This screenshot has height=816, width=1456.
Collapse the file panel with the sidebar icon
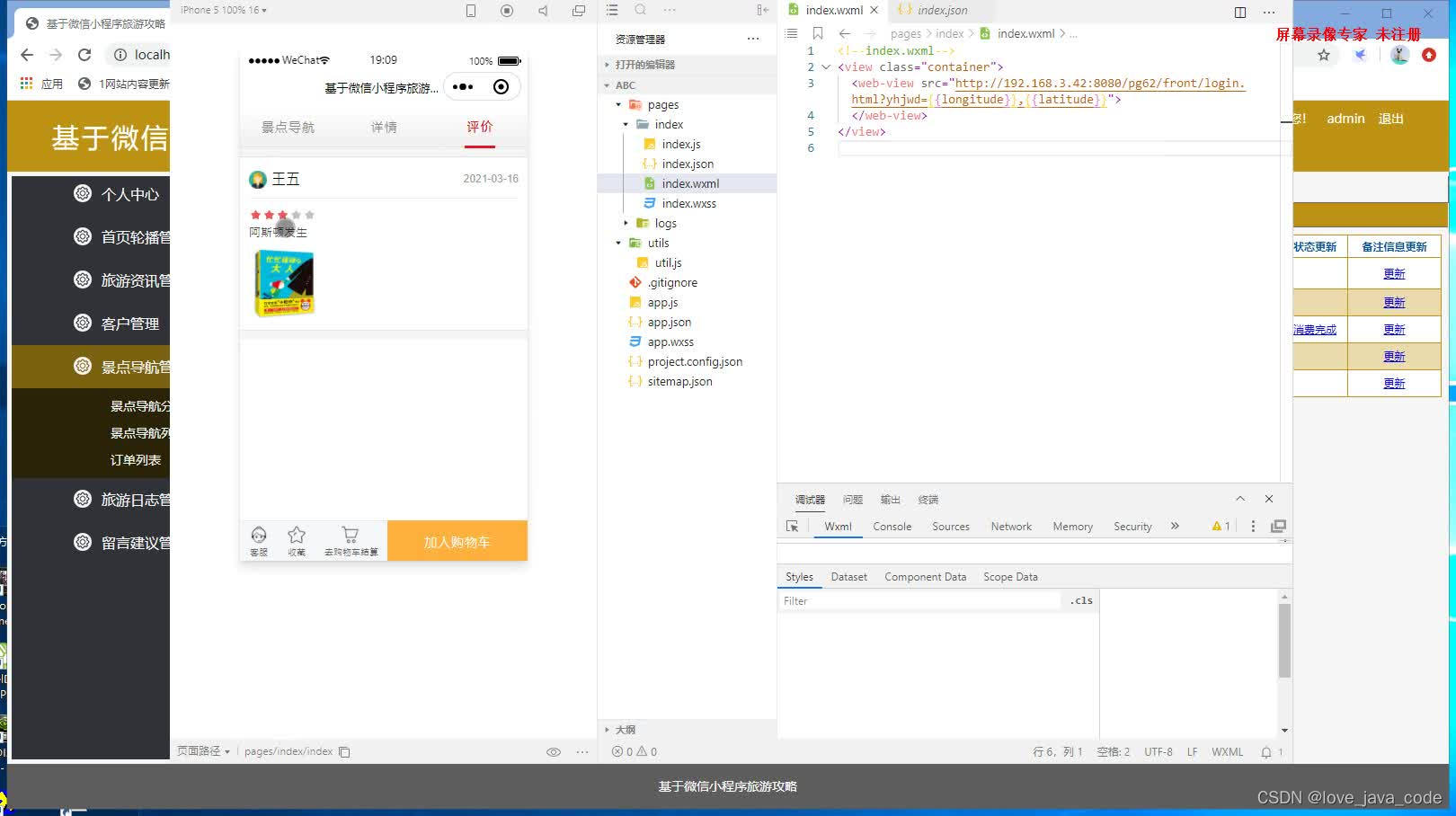pyautogui.click(x=762, y=10)
